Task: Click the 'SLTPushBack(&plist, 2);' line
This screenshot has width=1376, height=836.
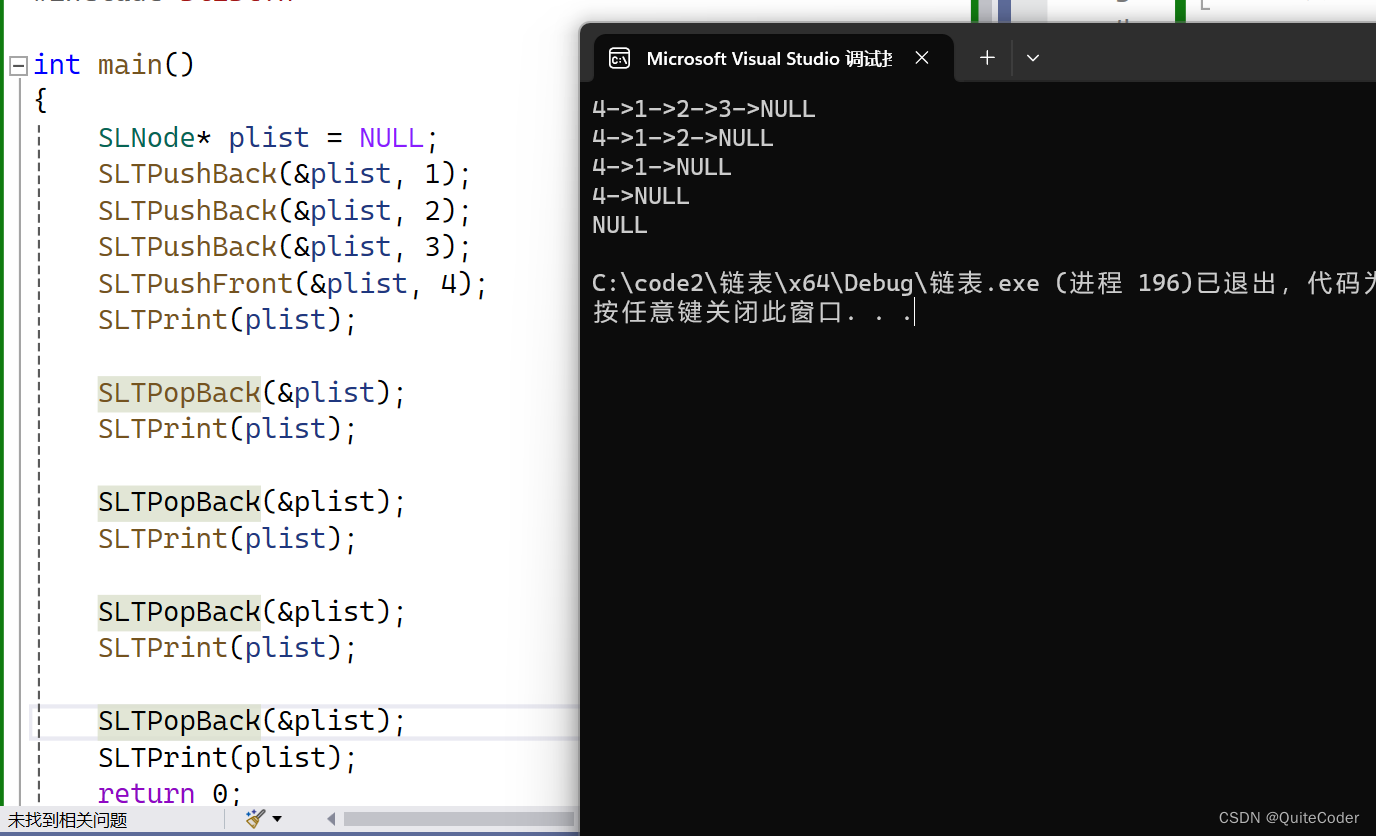Action: click(284, 211)
